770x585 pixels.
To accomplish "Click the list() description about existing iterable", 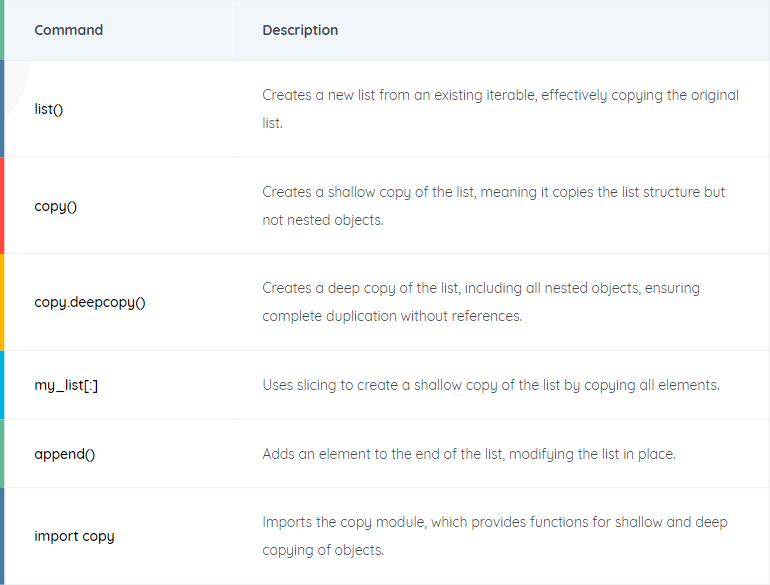I will (x=500, y=109).
